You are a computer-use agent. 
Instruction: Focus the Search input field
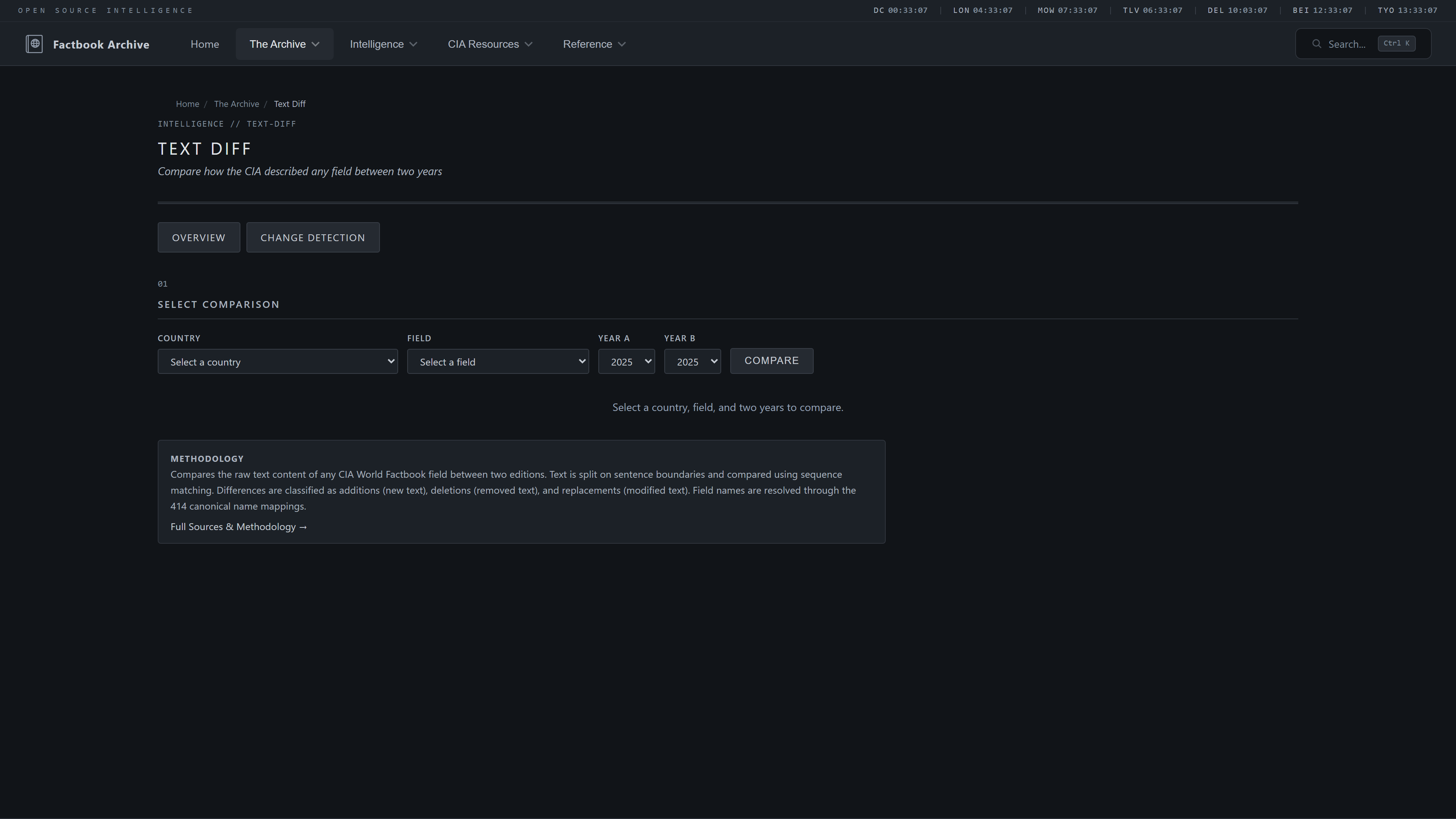click(x=1346, y=44)
